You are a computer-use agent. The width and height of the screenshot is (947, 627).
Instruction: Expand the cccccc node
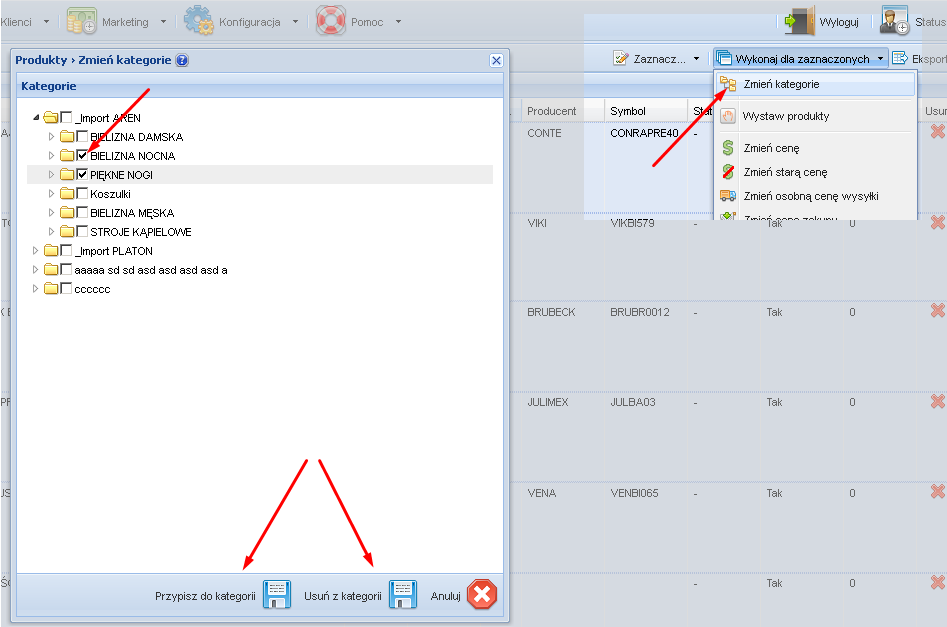[x=36, y=289]
